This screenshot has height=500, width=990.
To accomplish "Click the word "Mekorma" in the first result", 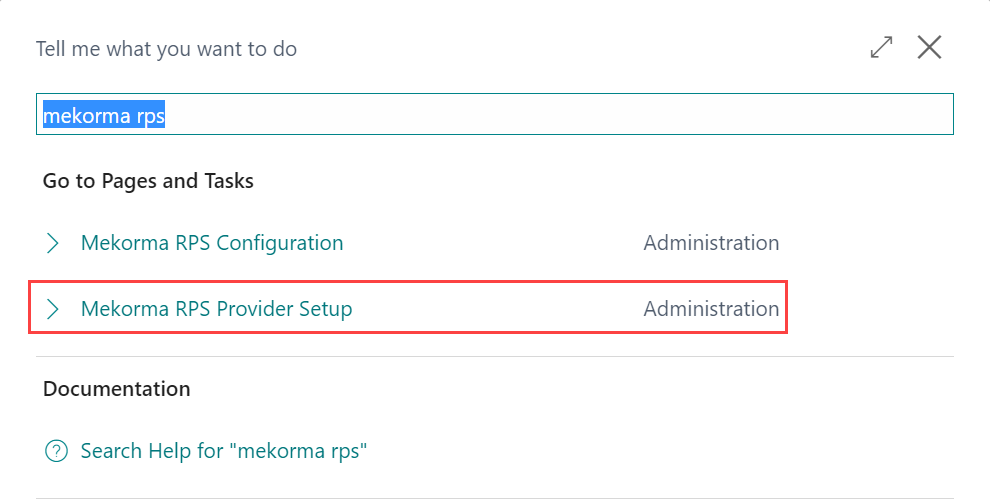I will pyautogui.click(x=122, y=243).
